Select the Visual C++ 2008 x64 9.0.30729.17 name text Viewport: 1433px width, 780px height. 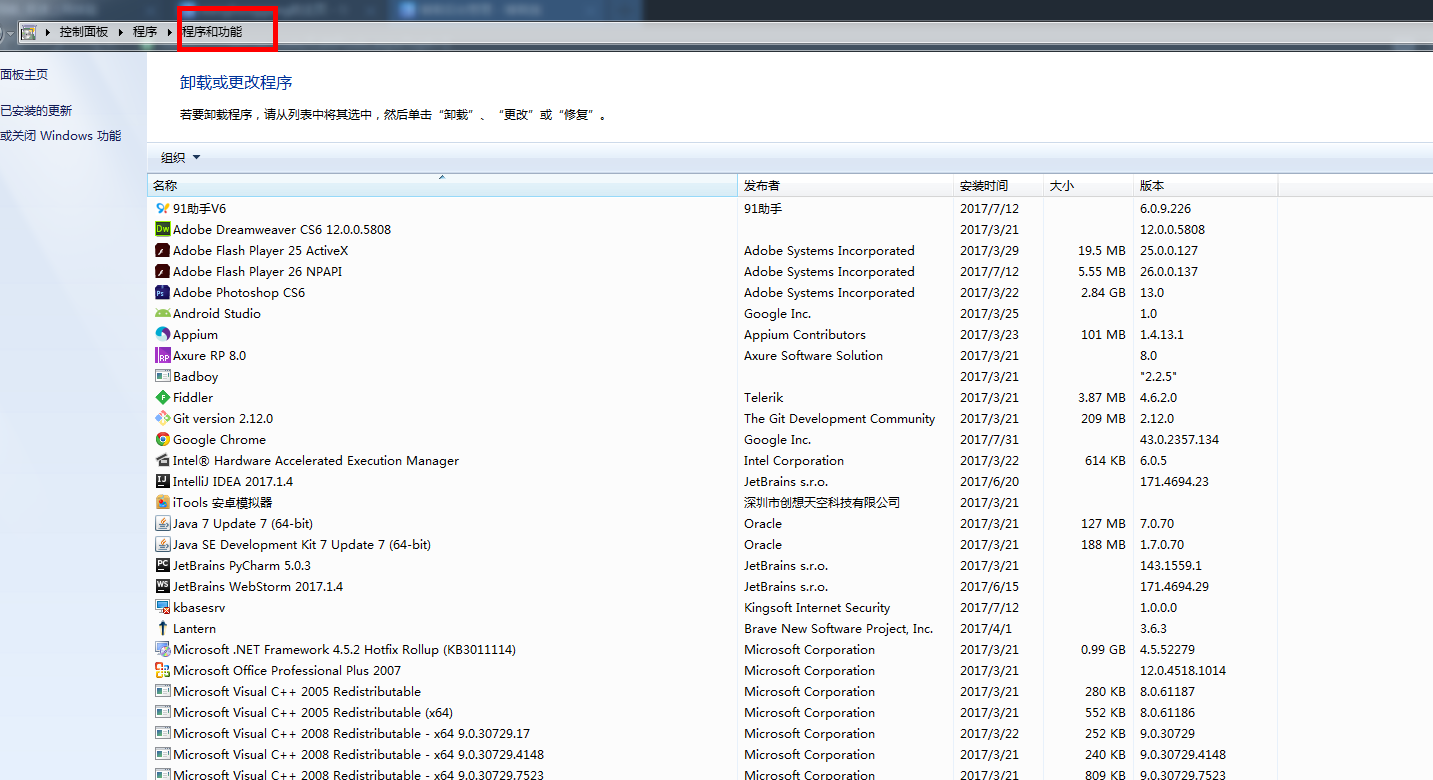pyautogui.click(x=351, y=733)
